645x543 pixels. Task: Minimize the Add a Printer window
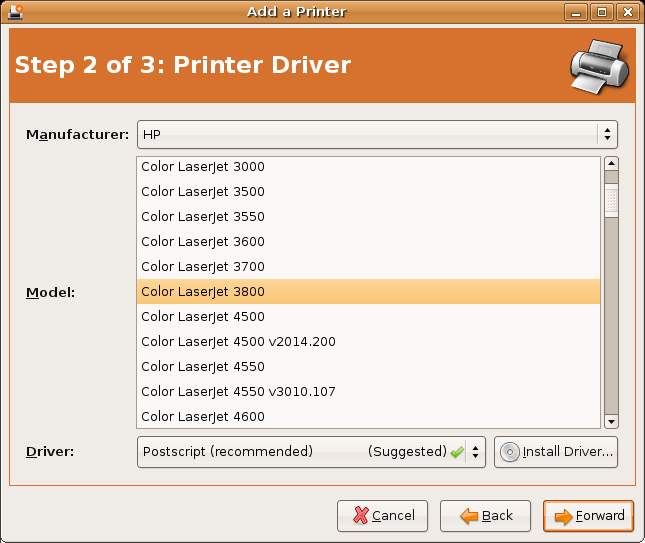(576, 12)
